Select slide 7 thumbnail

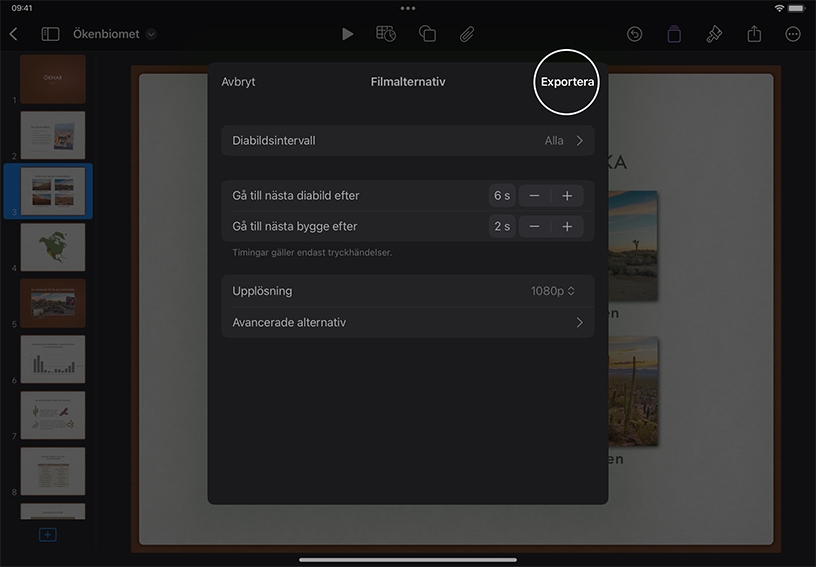click(x=53, y=415)
